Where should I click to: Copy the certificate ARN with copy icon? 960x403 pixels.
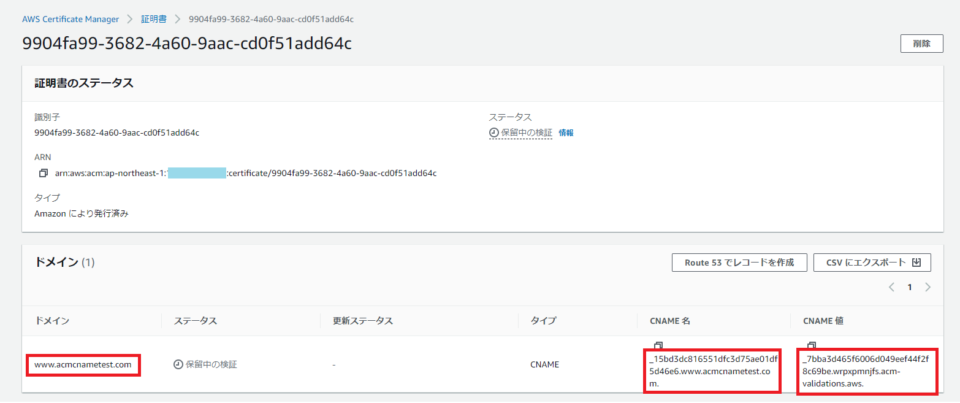[x=43, y=173]
